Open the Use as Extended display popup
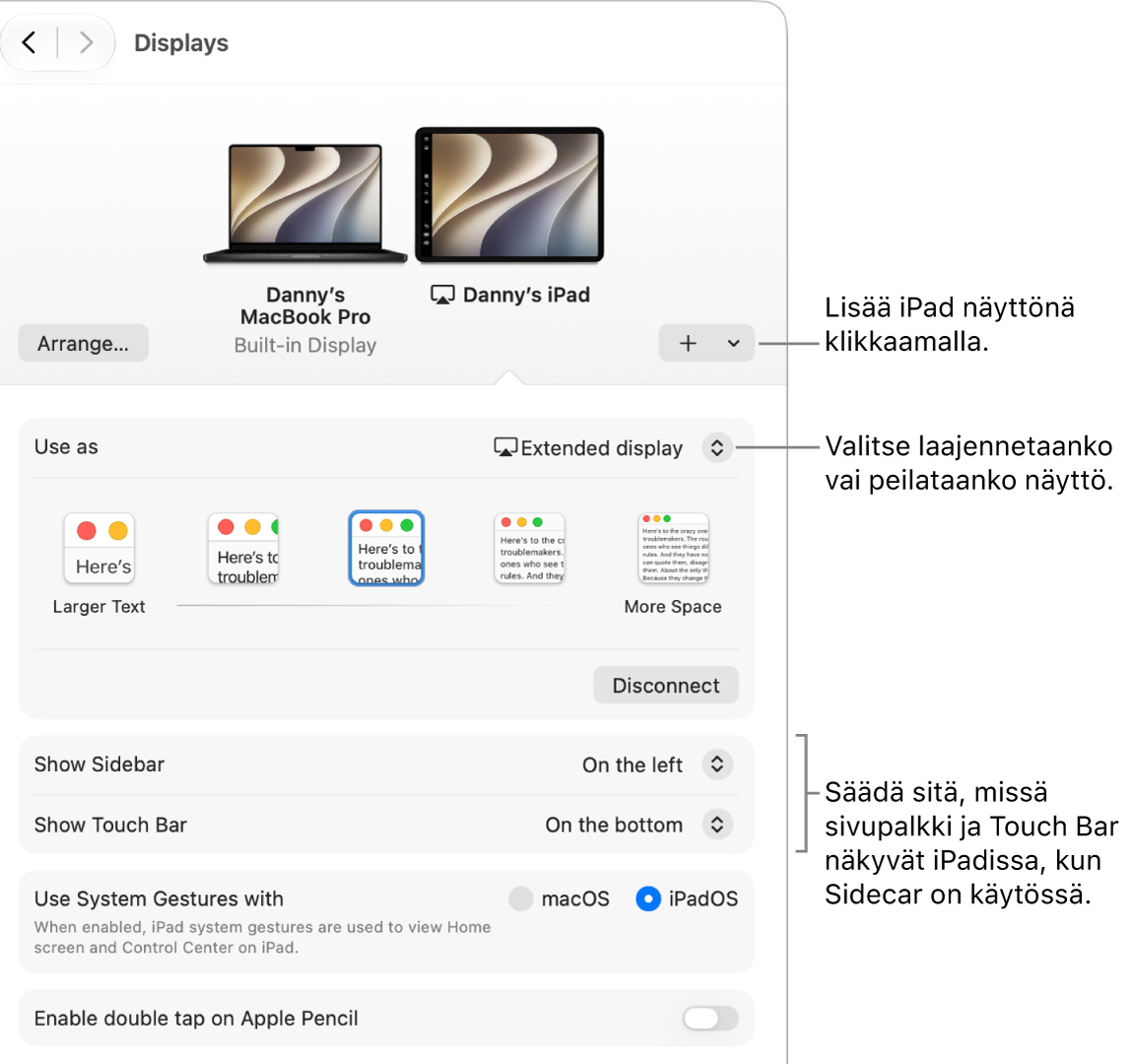The width and height of the screenshot is (1135, 1064). [716, 447]
